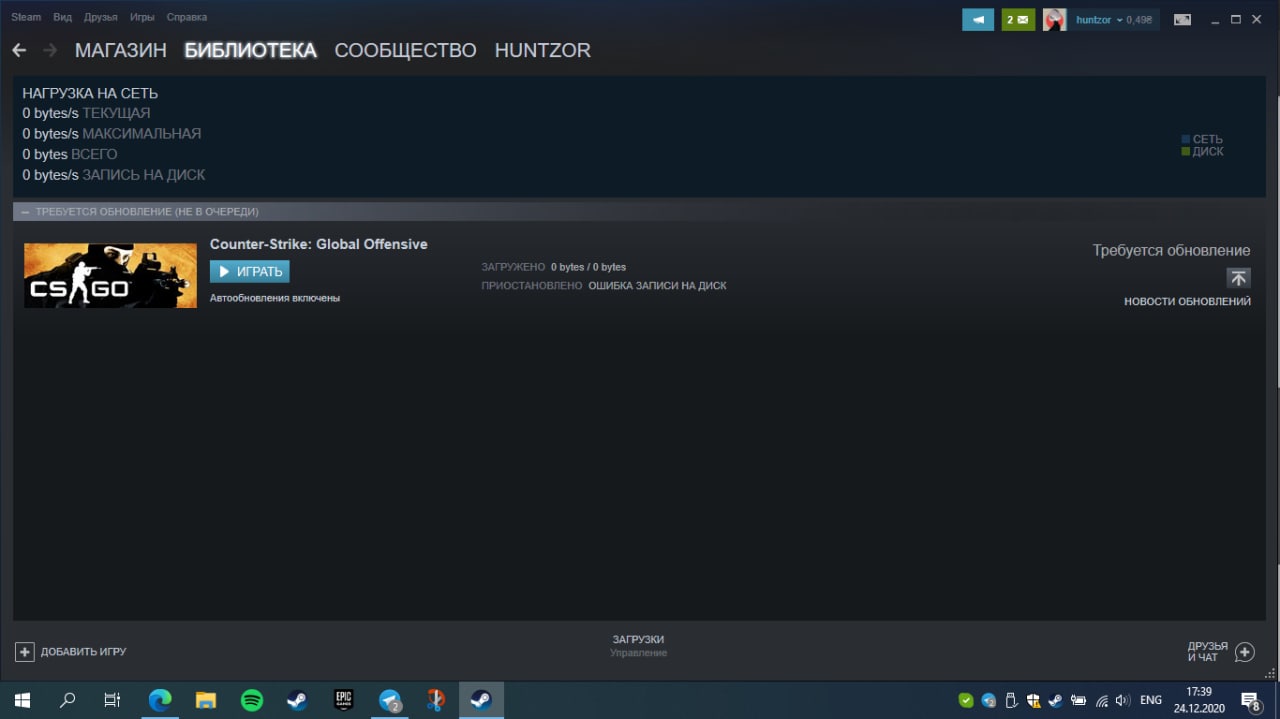Click the friends chat plus icon
The height and width of the screenshot is (719, 1280).
pyautogui.click(x=1245, y=652)
